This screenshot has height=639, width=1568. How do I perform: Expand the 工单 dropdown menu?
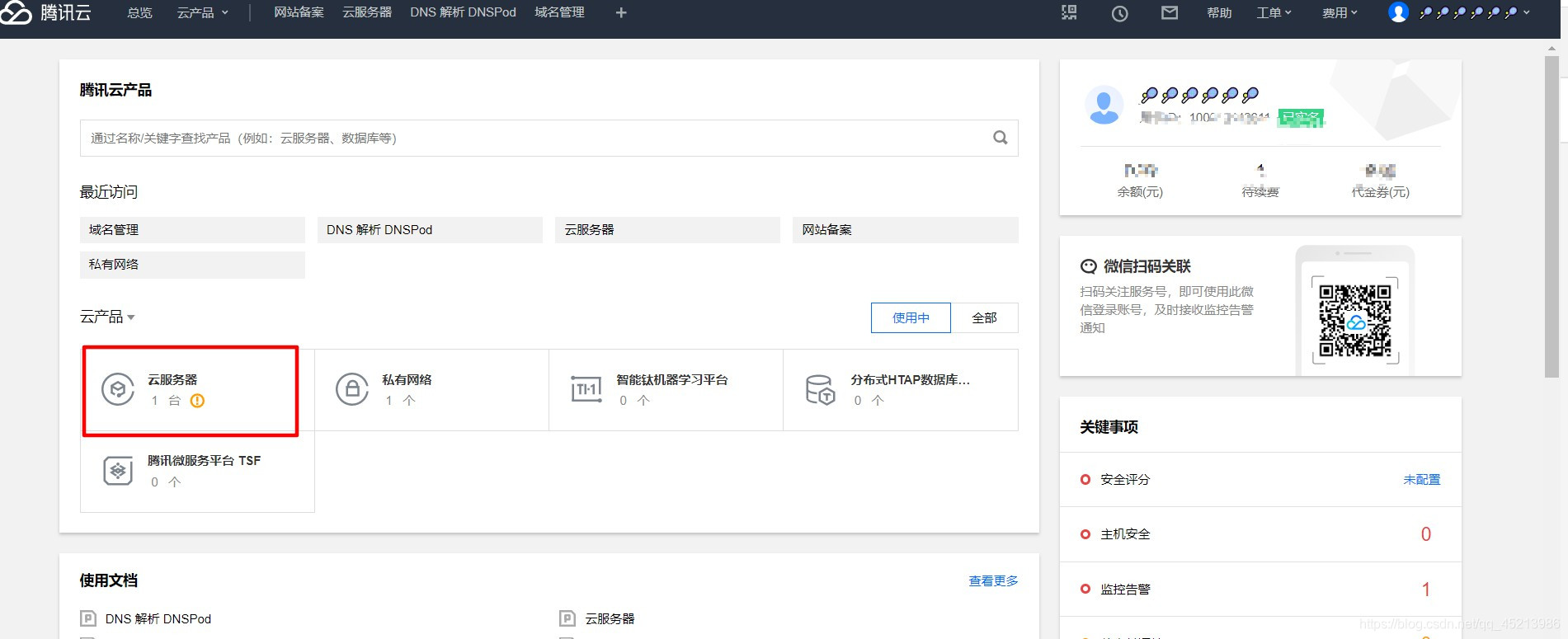click(x=1274, y=12)
